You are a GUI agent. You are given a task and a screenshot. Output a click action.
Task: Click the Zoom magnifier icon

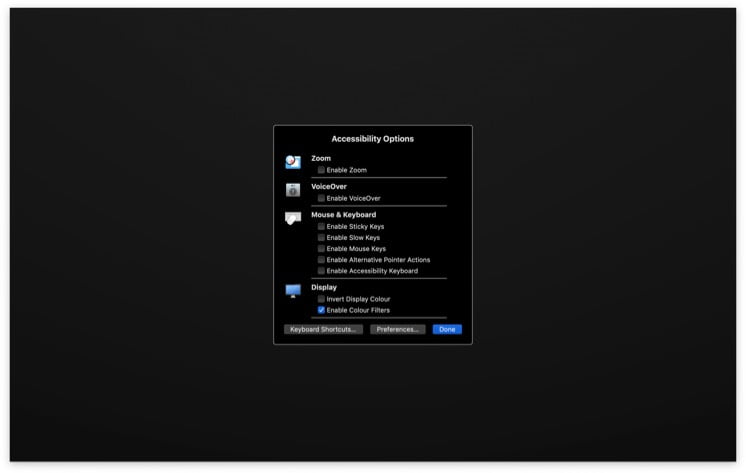tap(293, 162)
